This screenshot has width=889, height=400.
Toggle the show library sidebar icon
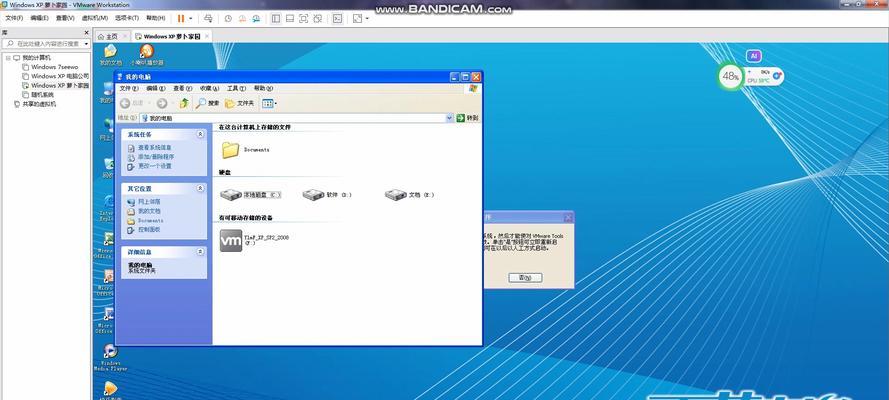(x=276, y=18)
